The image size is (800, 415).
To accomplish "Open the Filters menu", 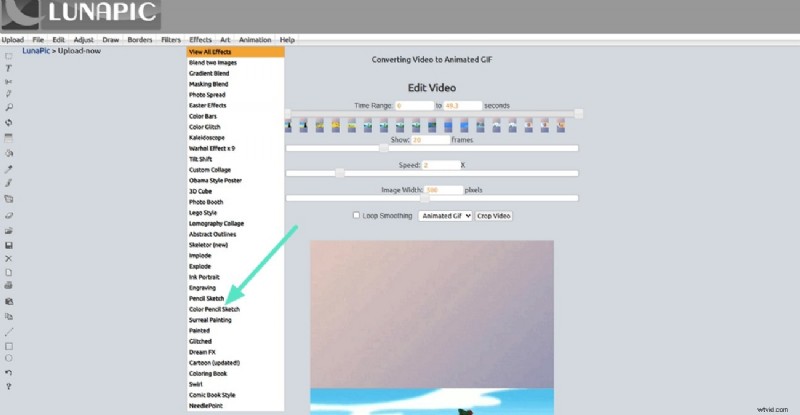I will (x=171, y=39).
